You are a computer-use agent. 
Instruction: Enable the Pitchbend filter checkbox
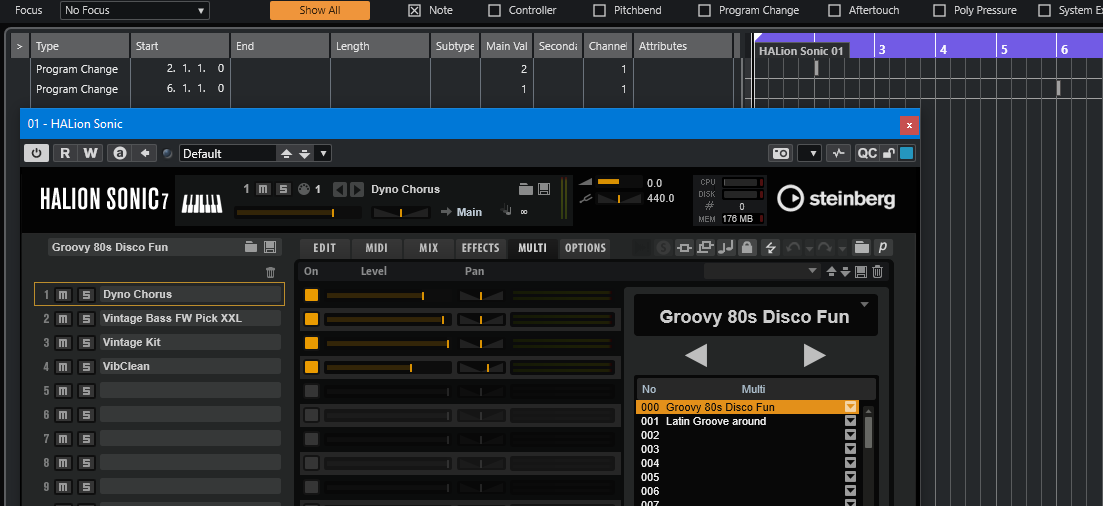(x=599, y=11)
